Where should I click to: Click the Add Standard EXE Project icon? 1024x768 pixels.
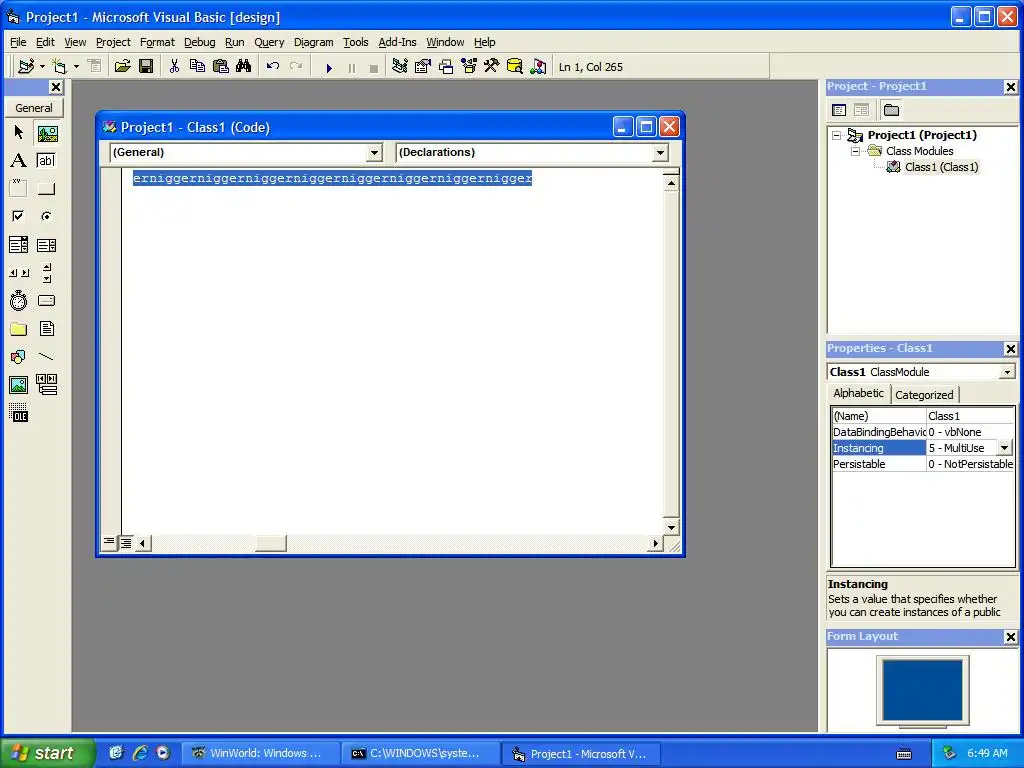point(26,66)
